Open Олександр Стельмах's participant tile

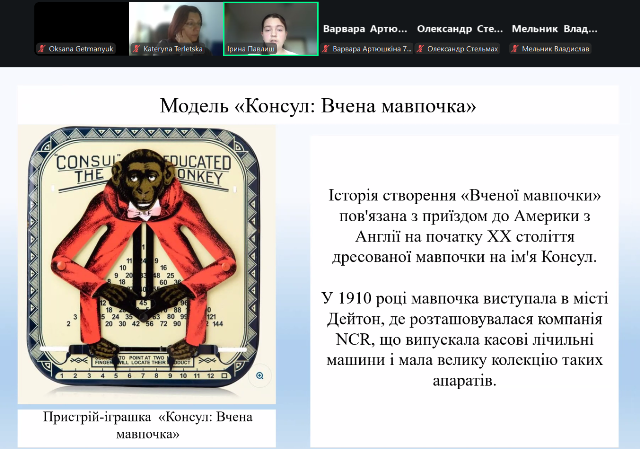coord(460,29)
